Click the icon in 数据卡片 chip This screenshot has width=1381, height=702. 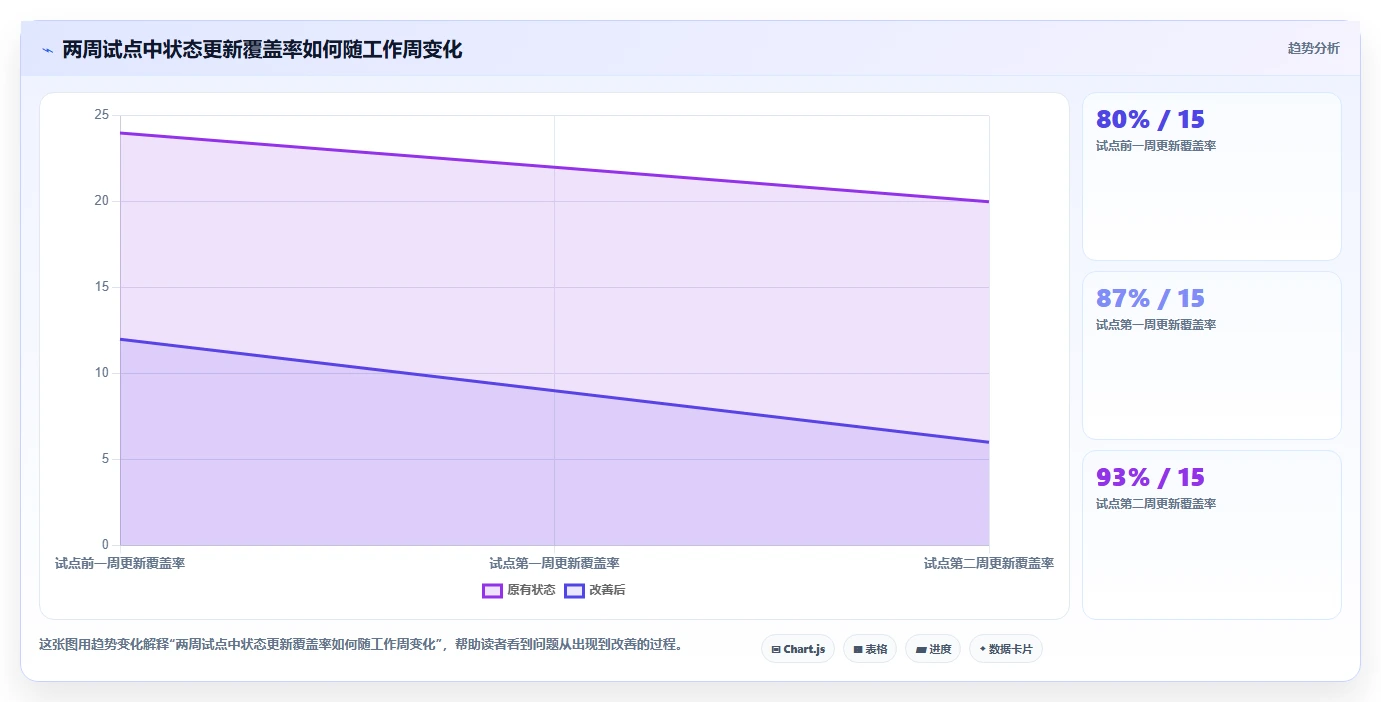982,650
